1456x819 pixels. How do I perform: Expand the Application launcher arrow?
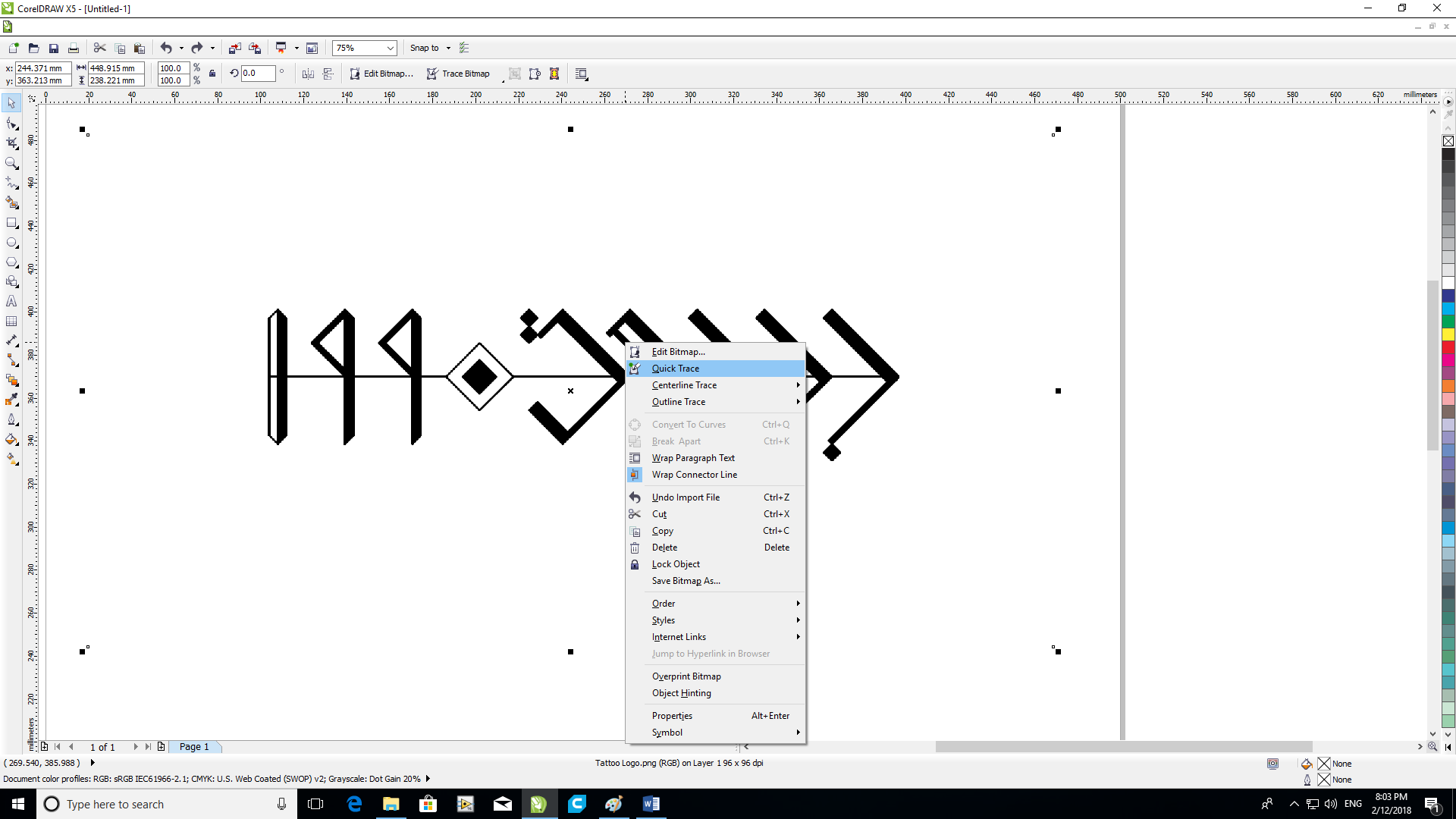(x=297, y=48)
